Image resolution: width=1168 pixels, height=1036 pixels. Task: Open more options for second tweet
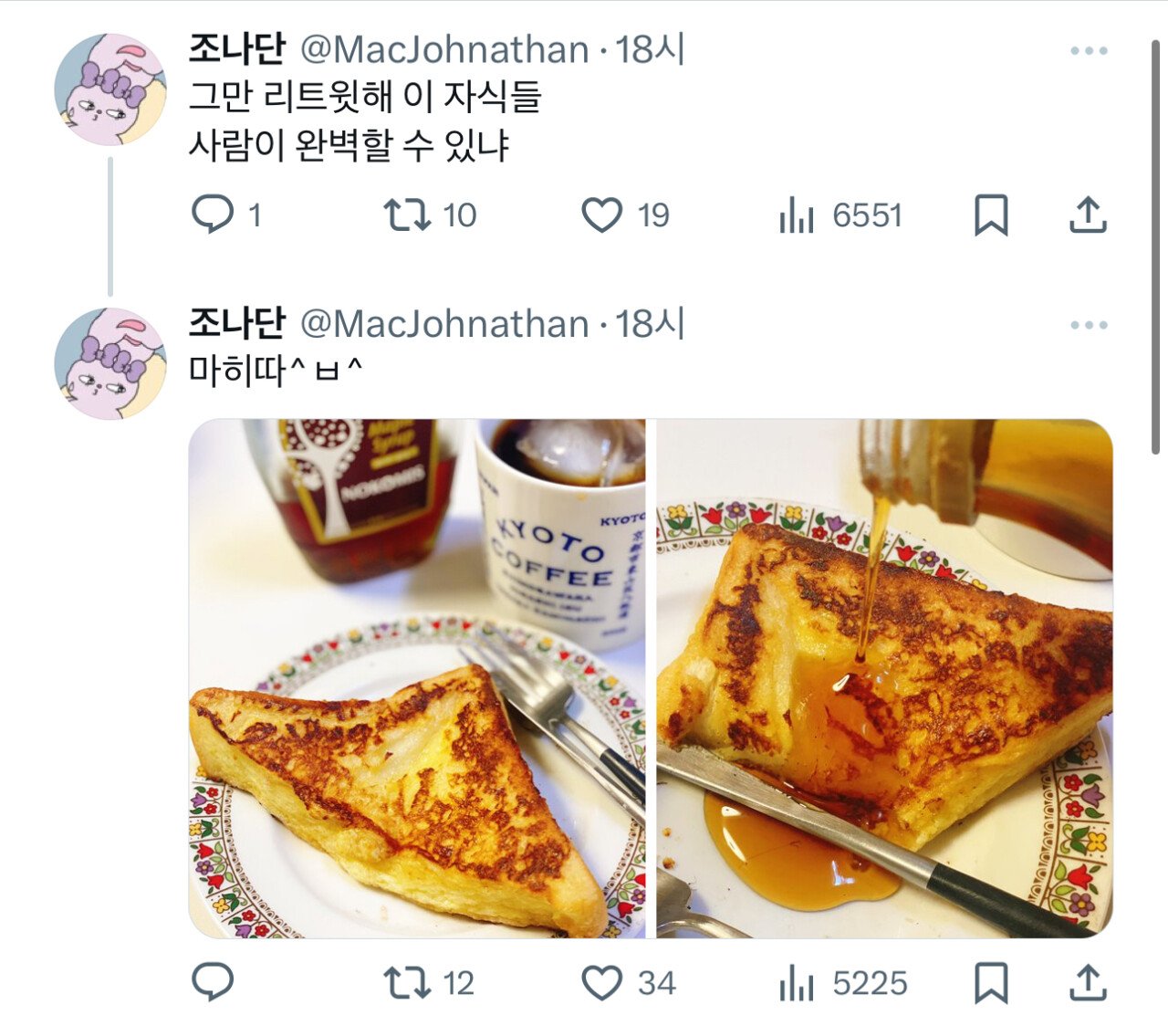pyautogui.click(x=1089, y=325)
